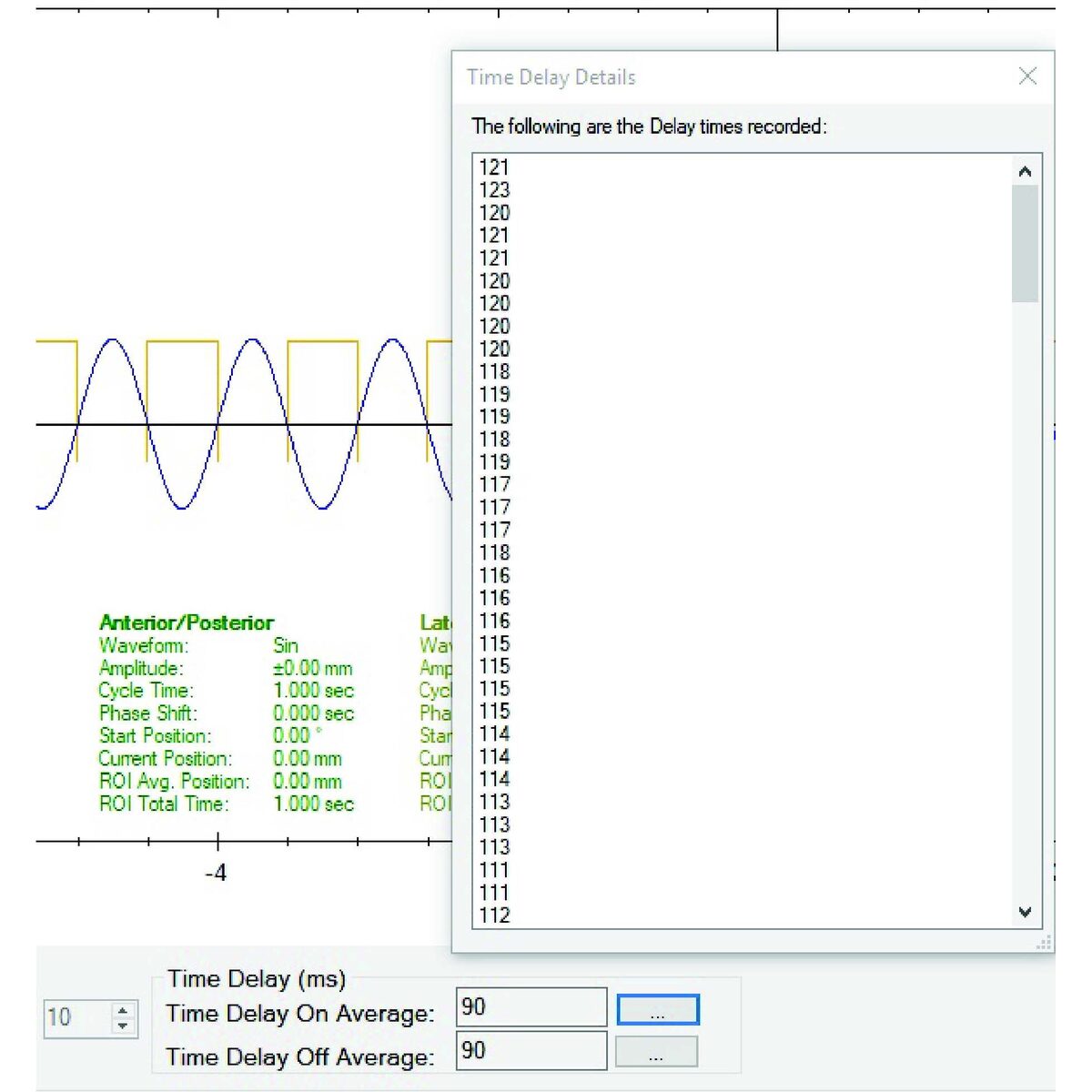Select the 112 delay time entry
Viewport: 1092px width, 1092px height.
click(495, 915)
